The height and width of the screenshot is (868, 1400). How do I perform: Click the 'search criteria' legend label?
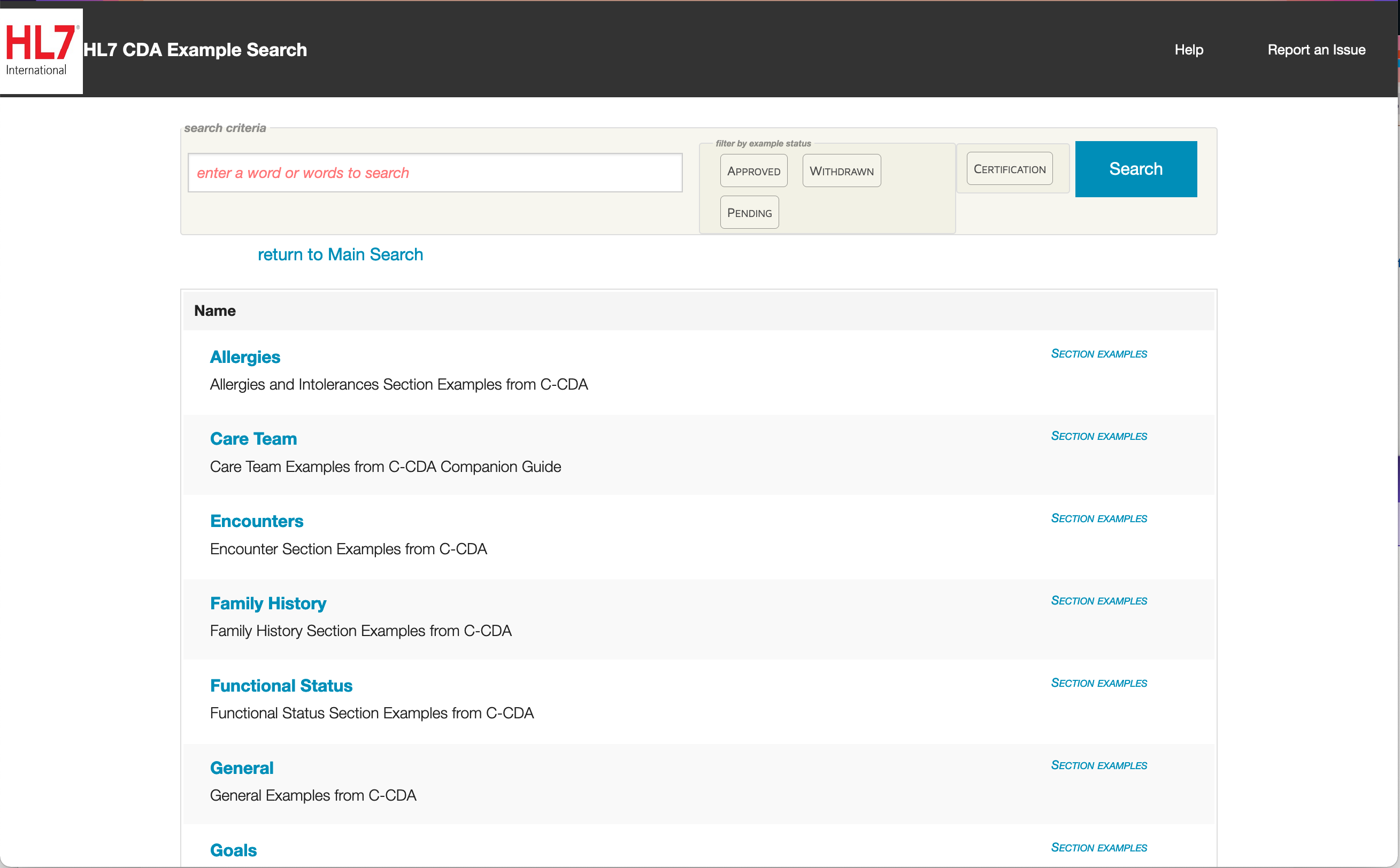tap(225, 128)
